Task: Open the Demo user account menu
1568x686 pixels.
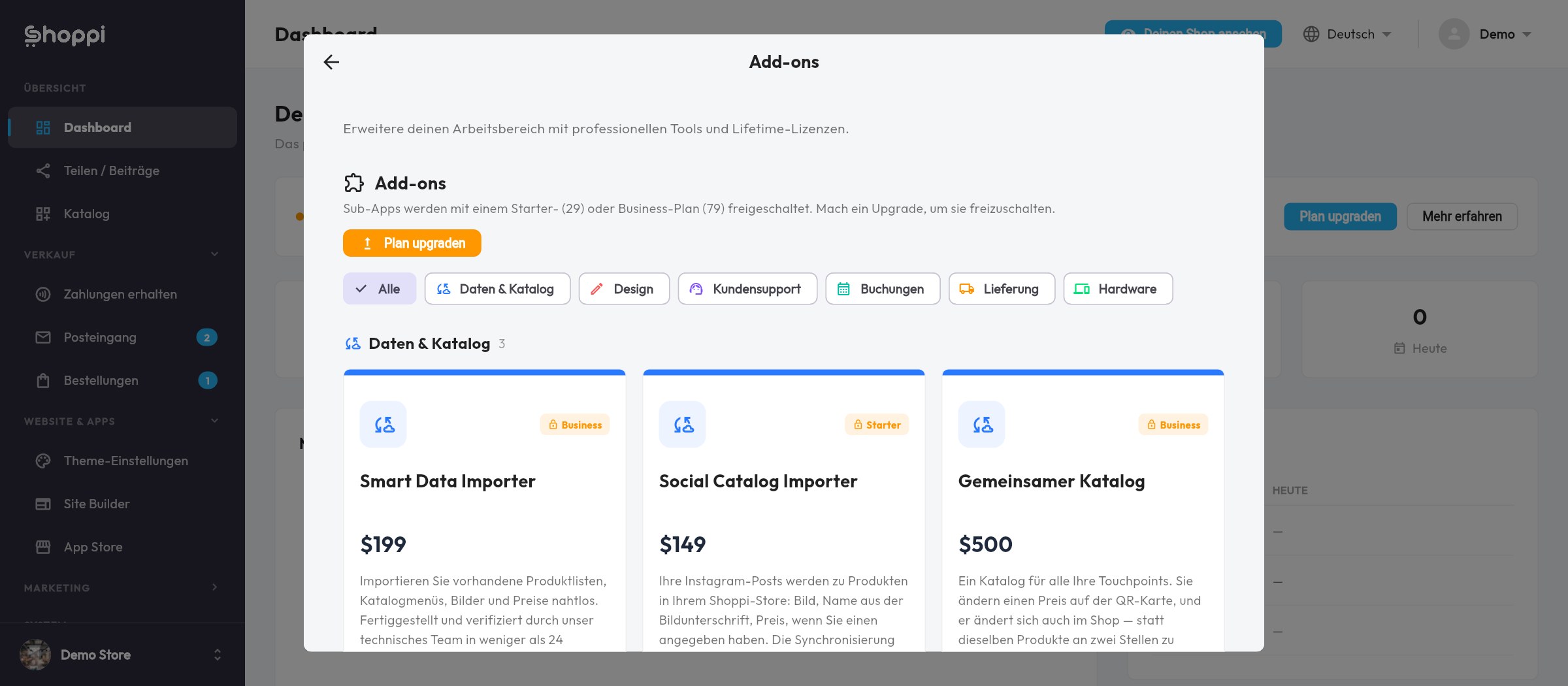Action: [x=1486, y=34]
